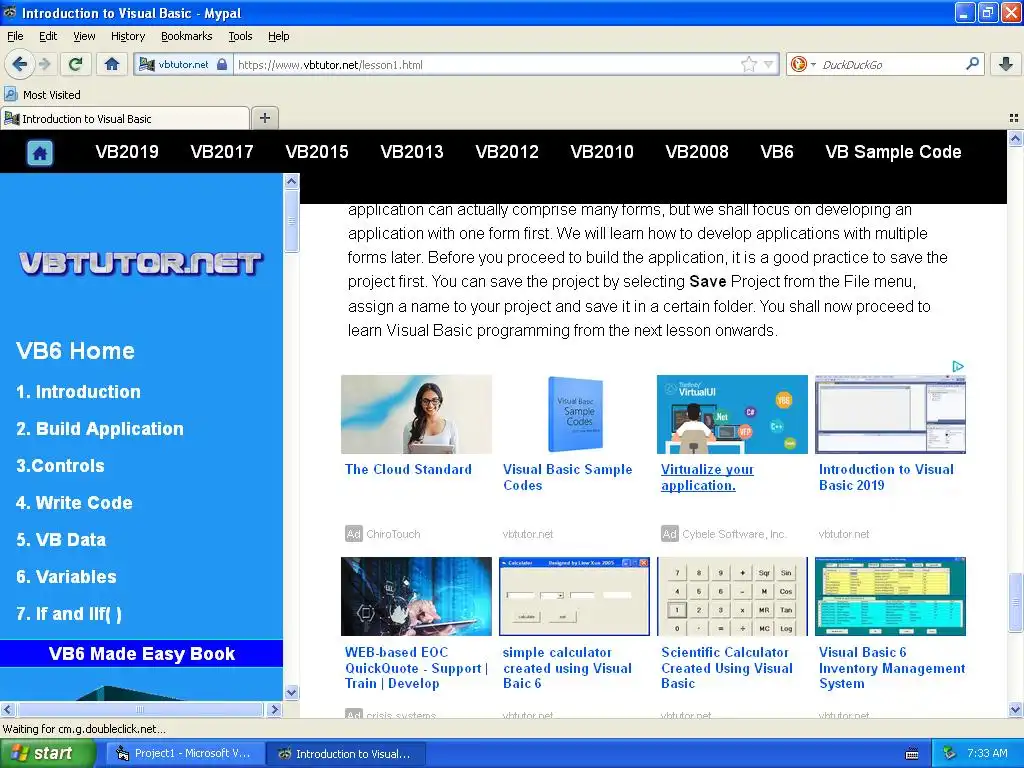Click the magnifier search icon
The height and width of the screenshot is (768, 1024).
972,63
